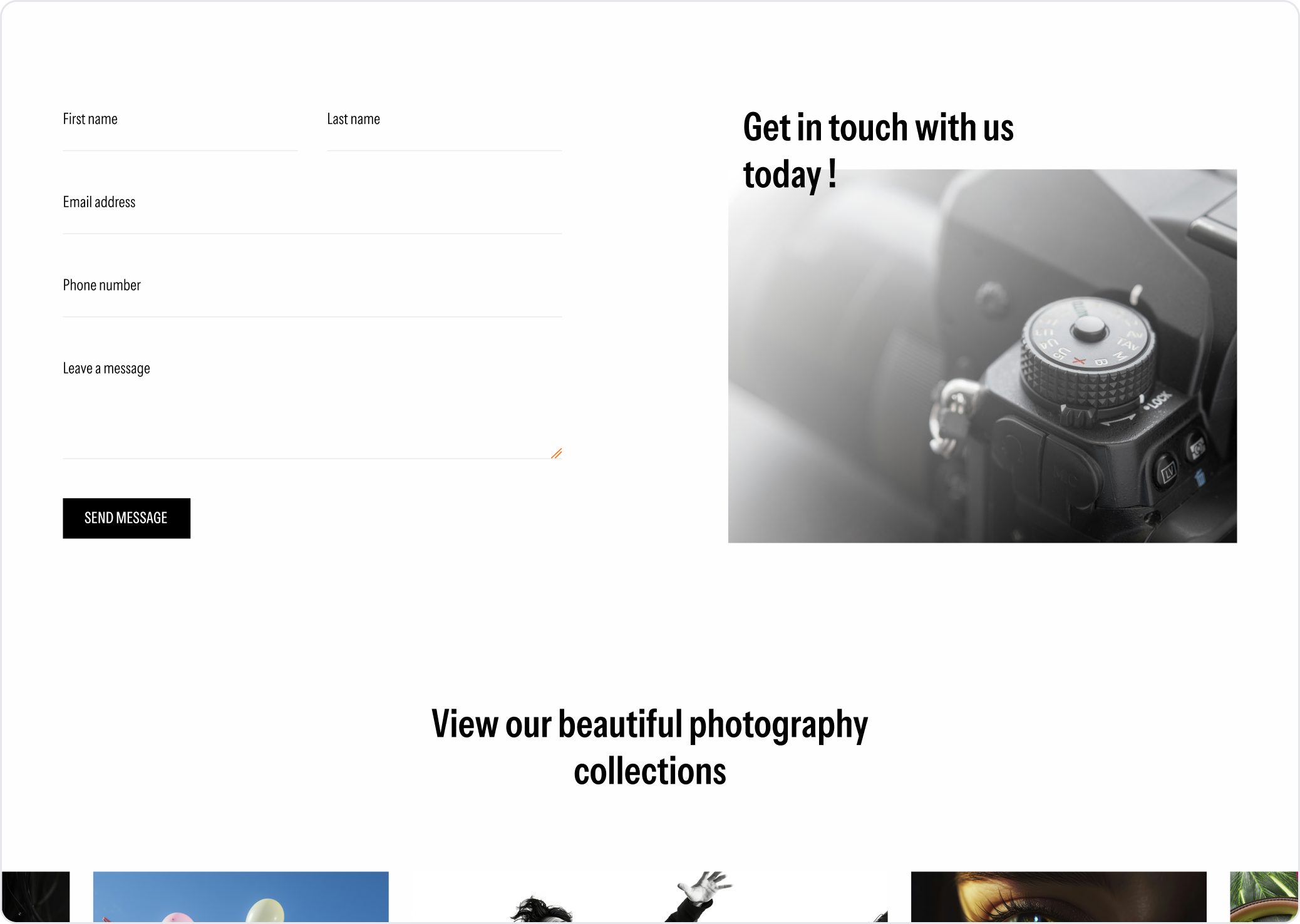Screen dimensions: 1300x924
Task: Open the golden eye close-up thumbnail
Action: point(1059,896)
